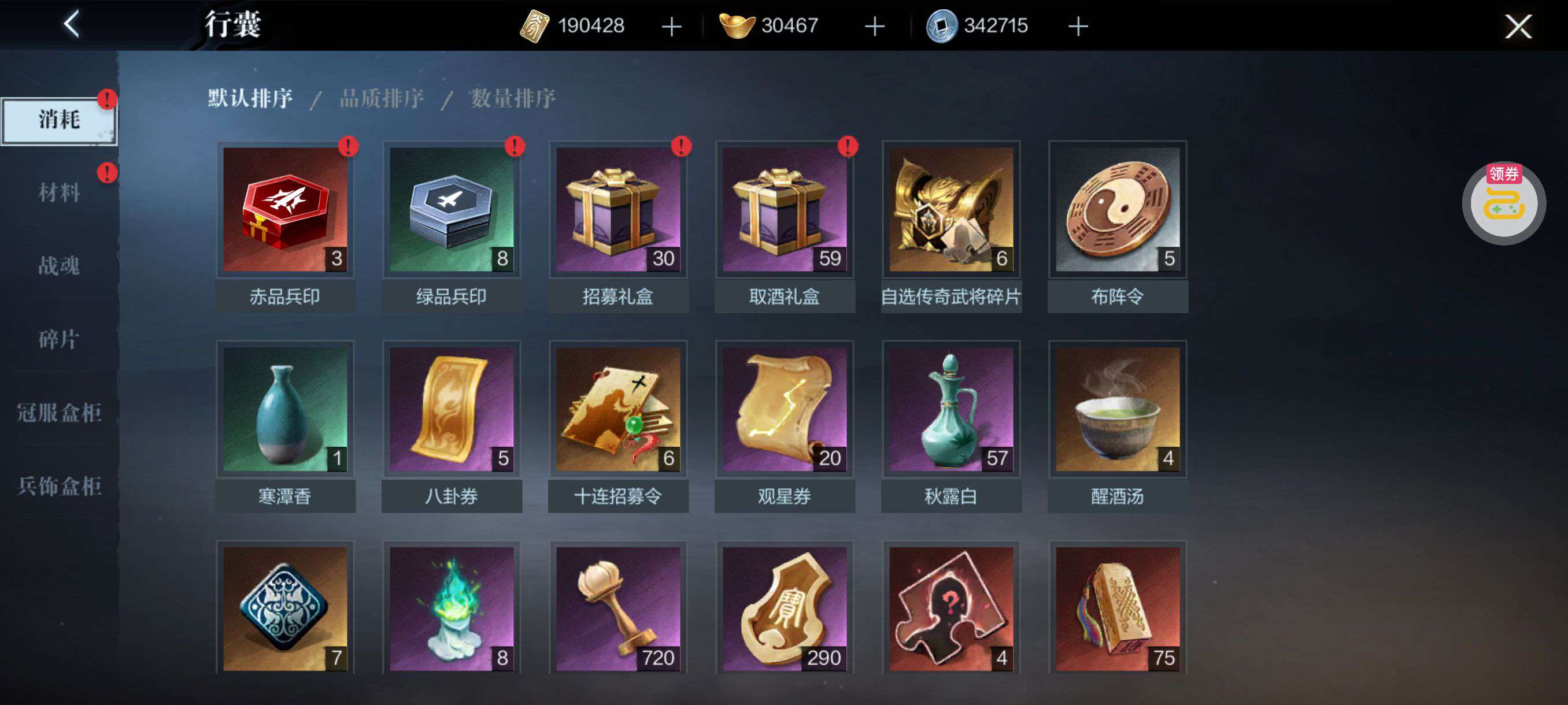Switch to the 材料 materials tab
This screenshot has width=1568, height=705.
(59, 192)
